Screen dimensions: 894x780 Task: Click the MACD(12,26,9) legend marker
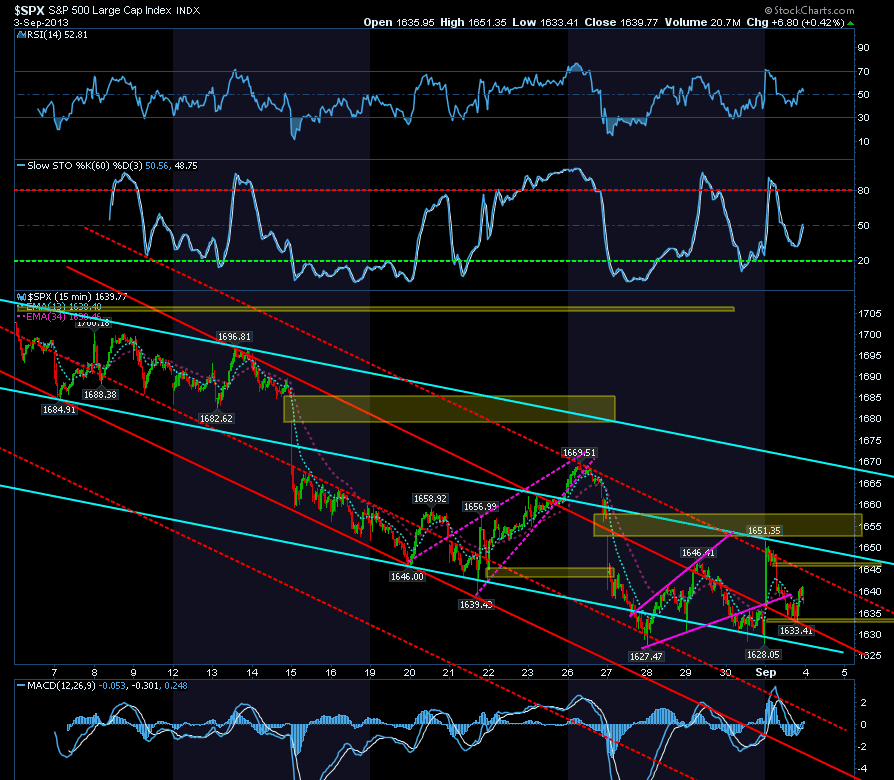pyautogui.click(x=21, y=686)
